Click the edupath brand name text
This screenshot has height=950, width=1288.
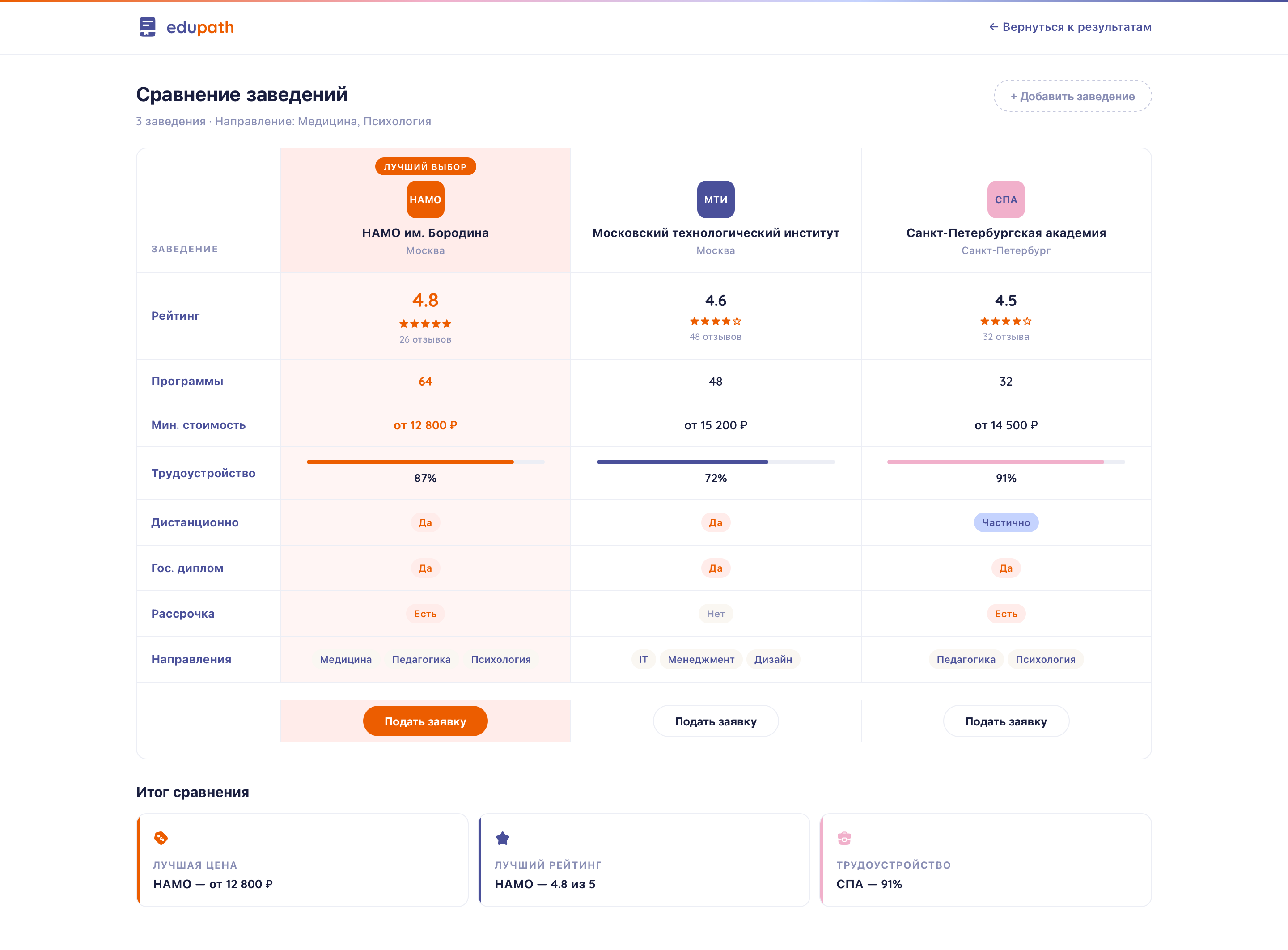click(200, 27)
